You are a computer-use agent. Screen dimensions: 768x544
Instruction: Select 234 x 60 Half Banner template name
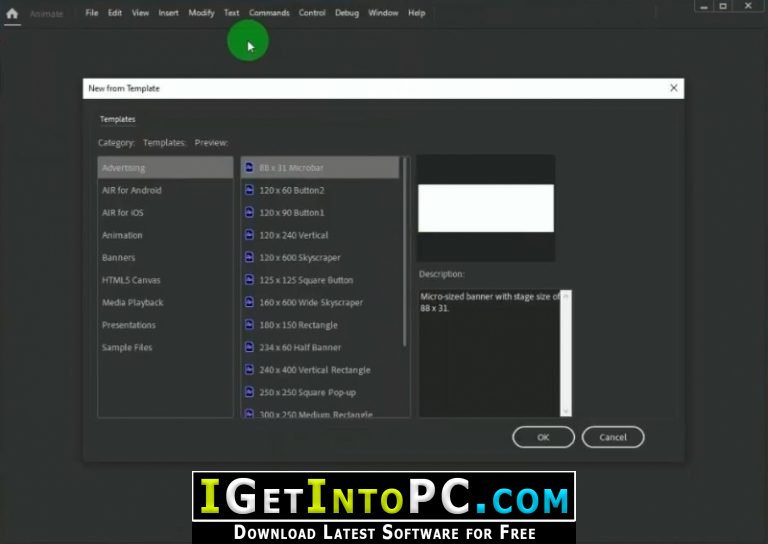pos(300,348)
